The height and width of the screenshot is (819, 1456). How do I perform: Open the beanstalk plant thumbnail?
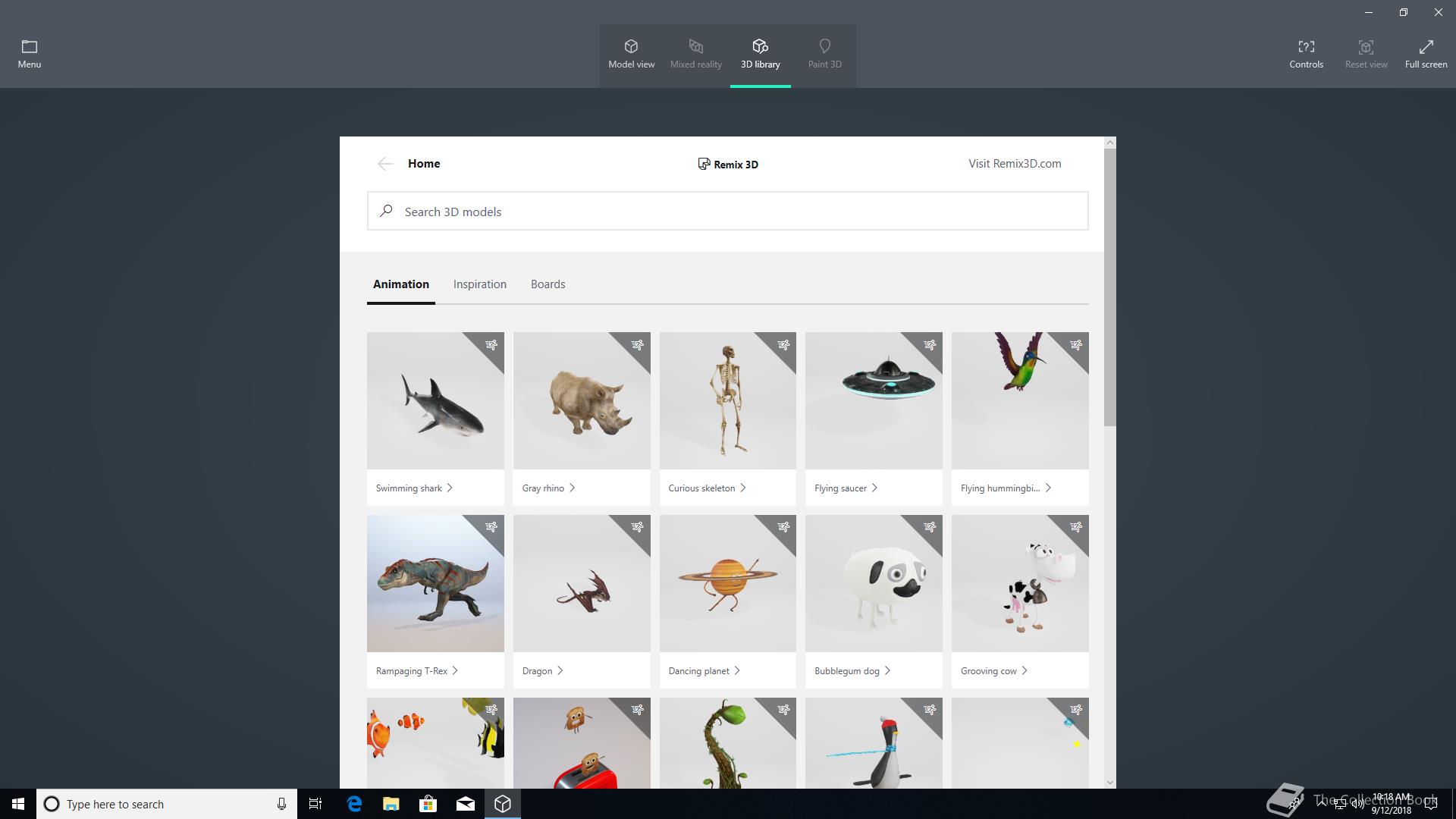(x=728, y=743)
